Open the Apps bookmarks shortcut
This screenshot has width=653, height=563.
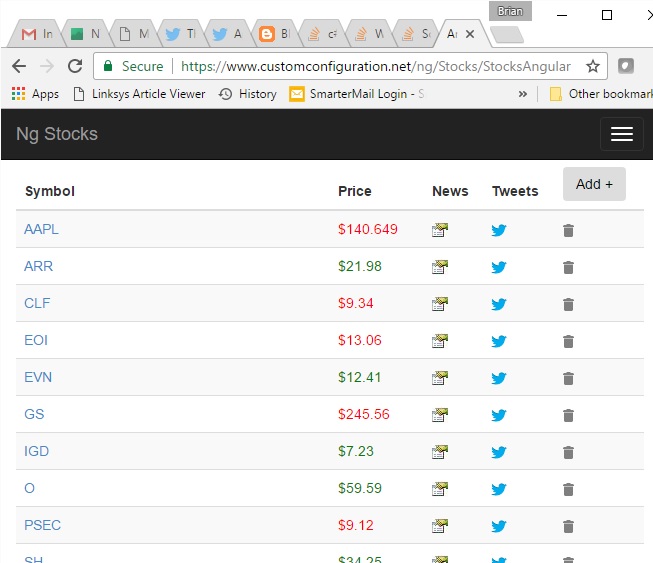click(x=35, y=94)
